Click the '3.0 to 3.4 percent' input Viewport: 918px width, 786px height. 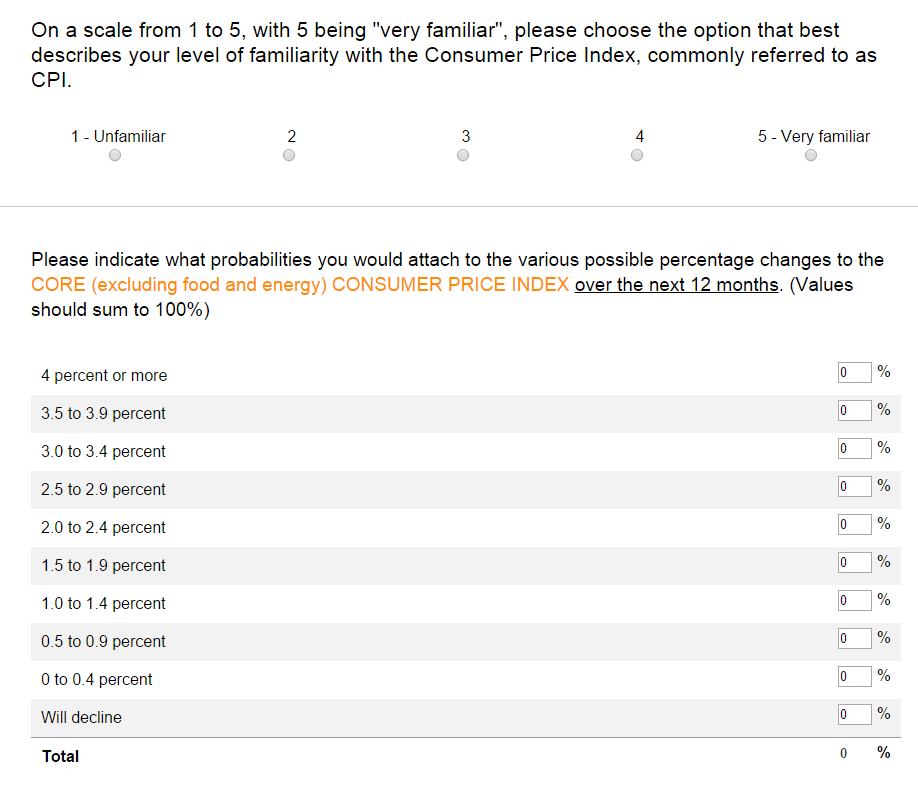pos(854,448)
